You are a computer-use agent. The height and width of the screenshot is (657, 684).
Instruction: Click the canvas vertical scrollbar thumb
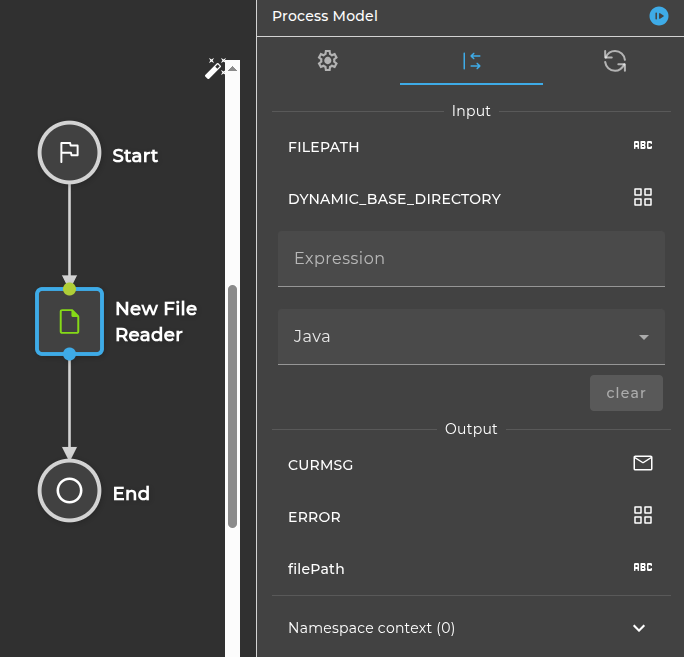coord(233,406)
